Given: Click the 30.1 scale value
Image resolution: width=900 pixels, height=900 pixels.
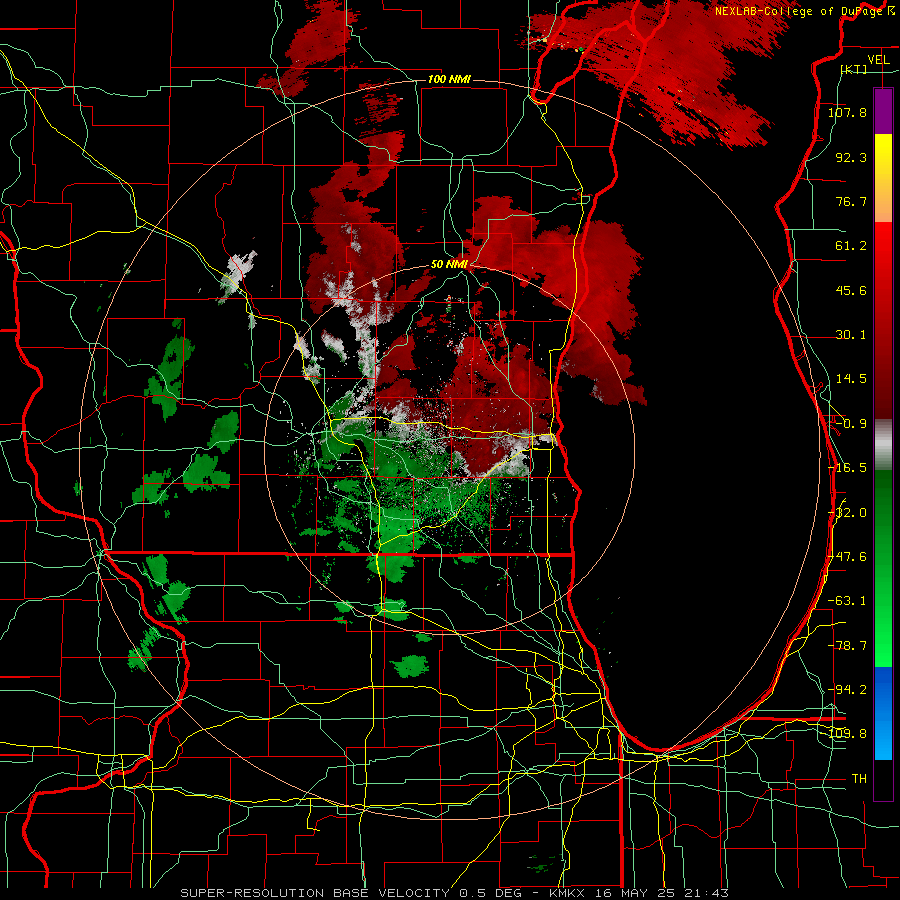Looking at the screenshot, I should [x=851, y=335].
